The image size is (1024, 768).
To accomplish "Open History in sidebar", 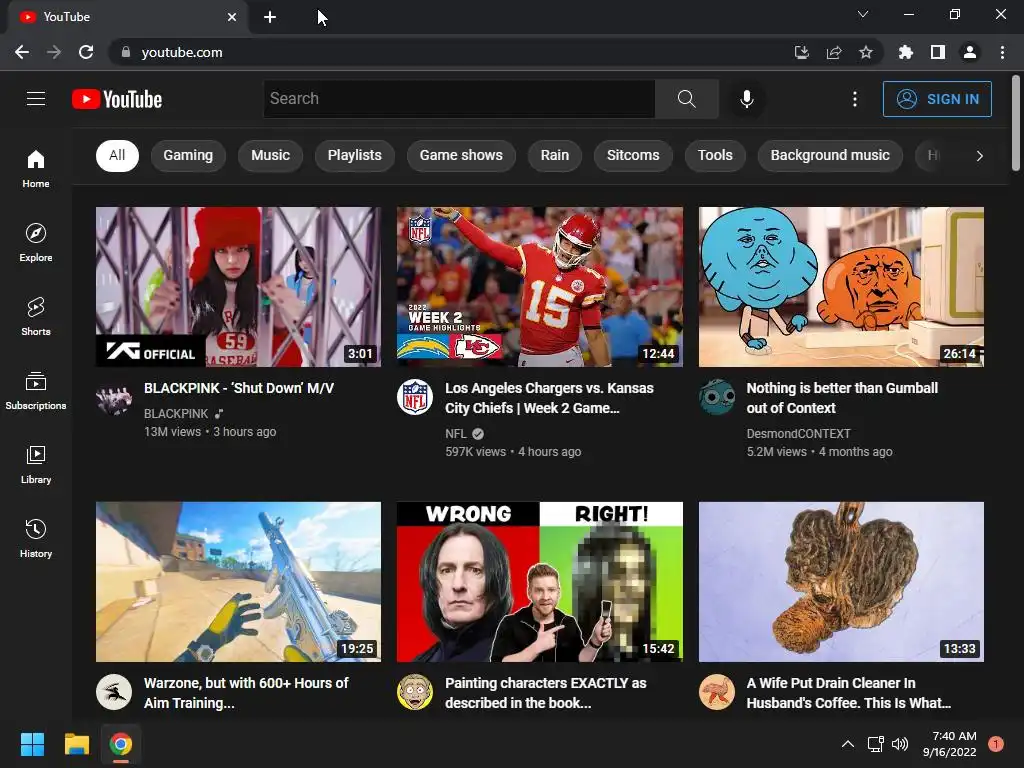I will (36, 538).
